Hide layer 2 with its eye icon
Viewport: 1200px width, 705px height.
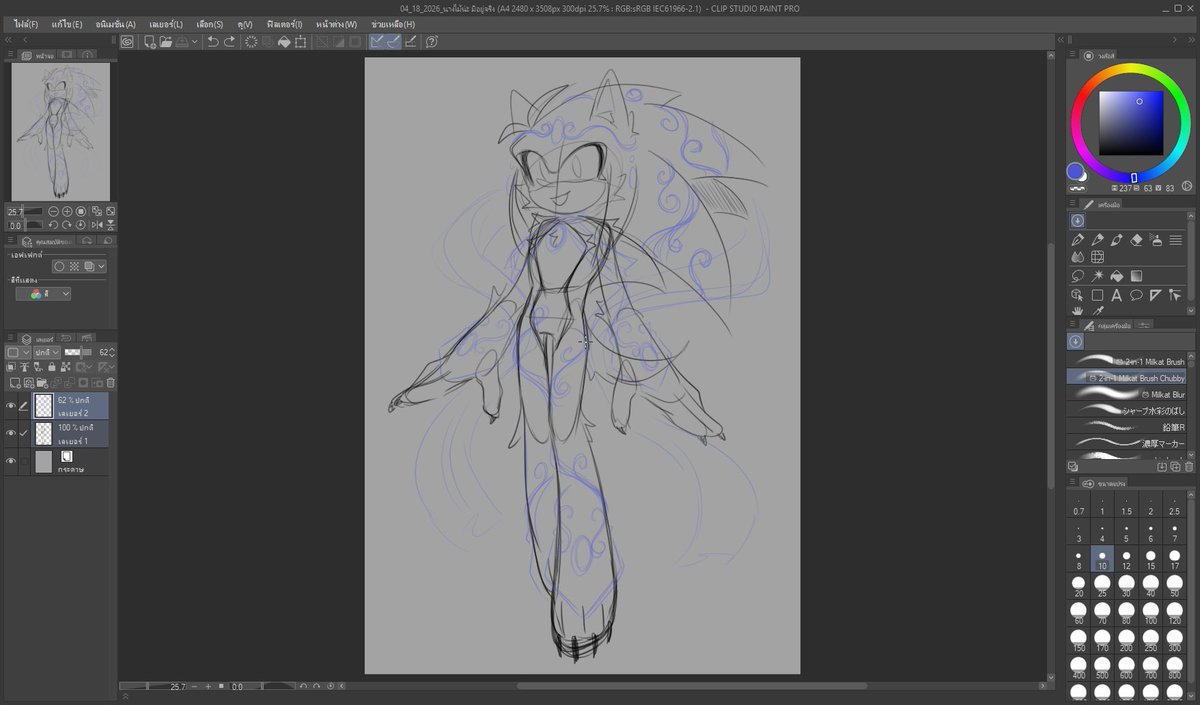tap(11, 405)
